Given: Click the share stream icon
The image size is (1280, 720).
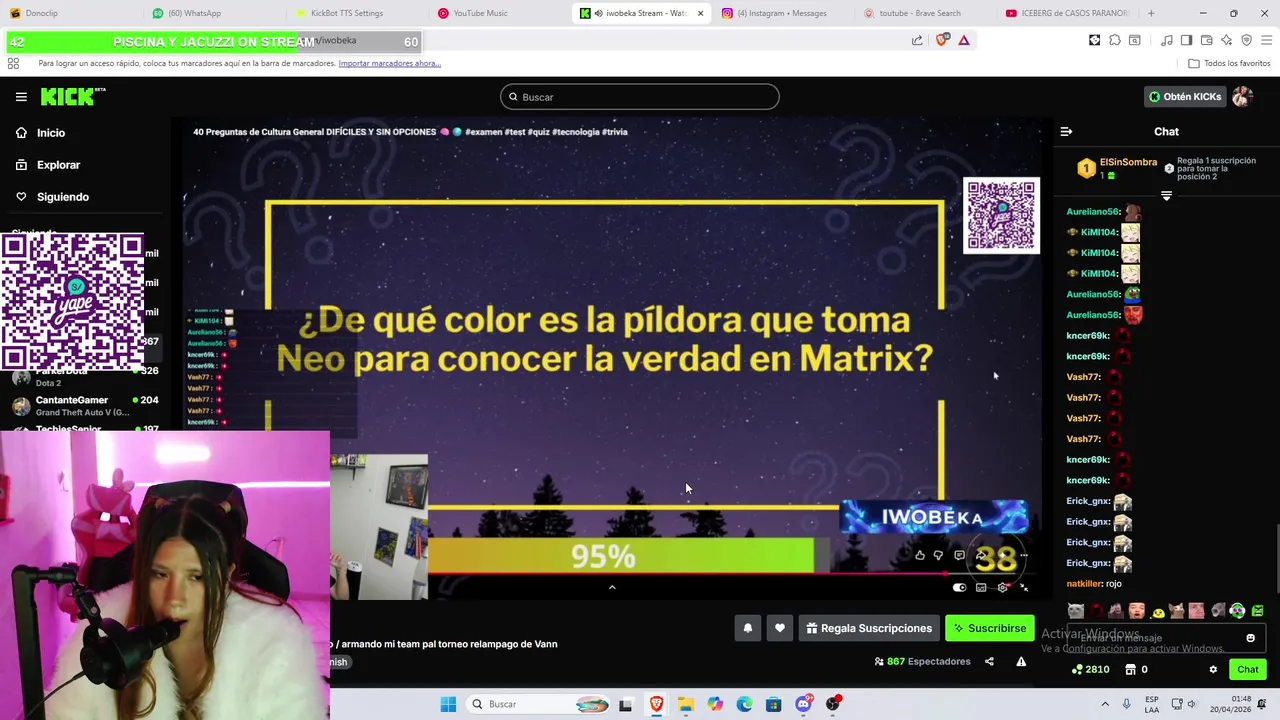Looking at the screenshot, I should [989, 661].
